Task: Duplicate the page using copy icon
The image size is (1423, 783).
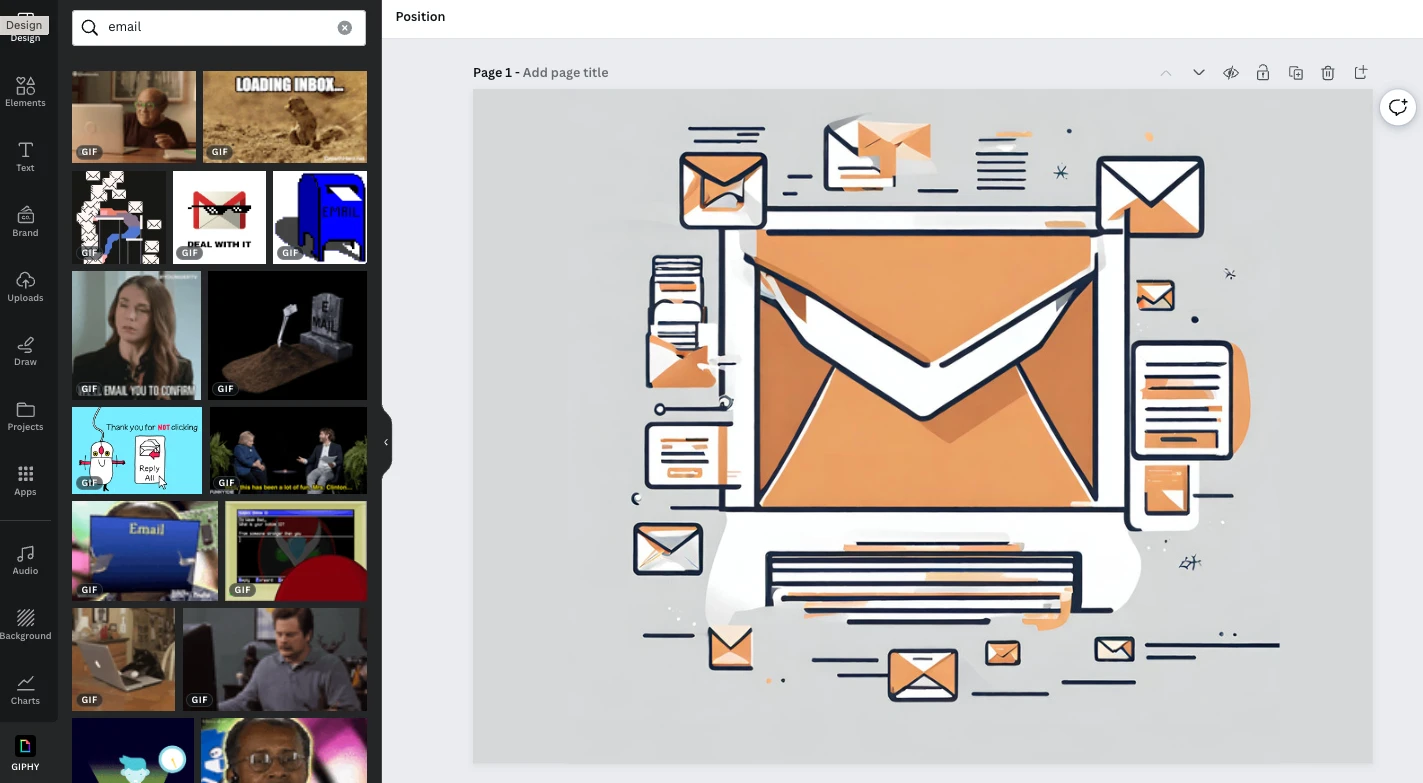Action: point(1296,73)
